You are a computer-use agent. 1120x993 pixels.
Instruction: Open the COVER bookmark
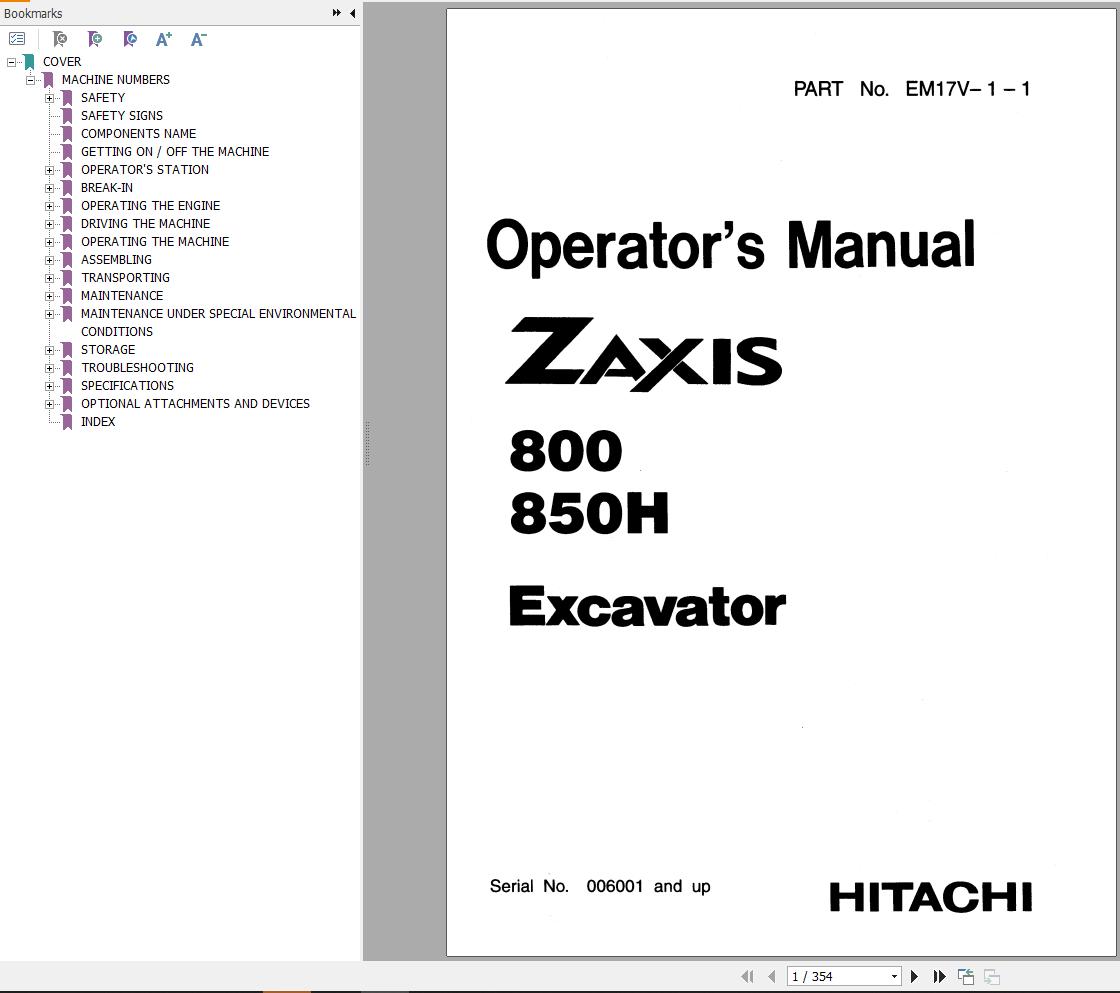[x=61, y=62]
